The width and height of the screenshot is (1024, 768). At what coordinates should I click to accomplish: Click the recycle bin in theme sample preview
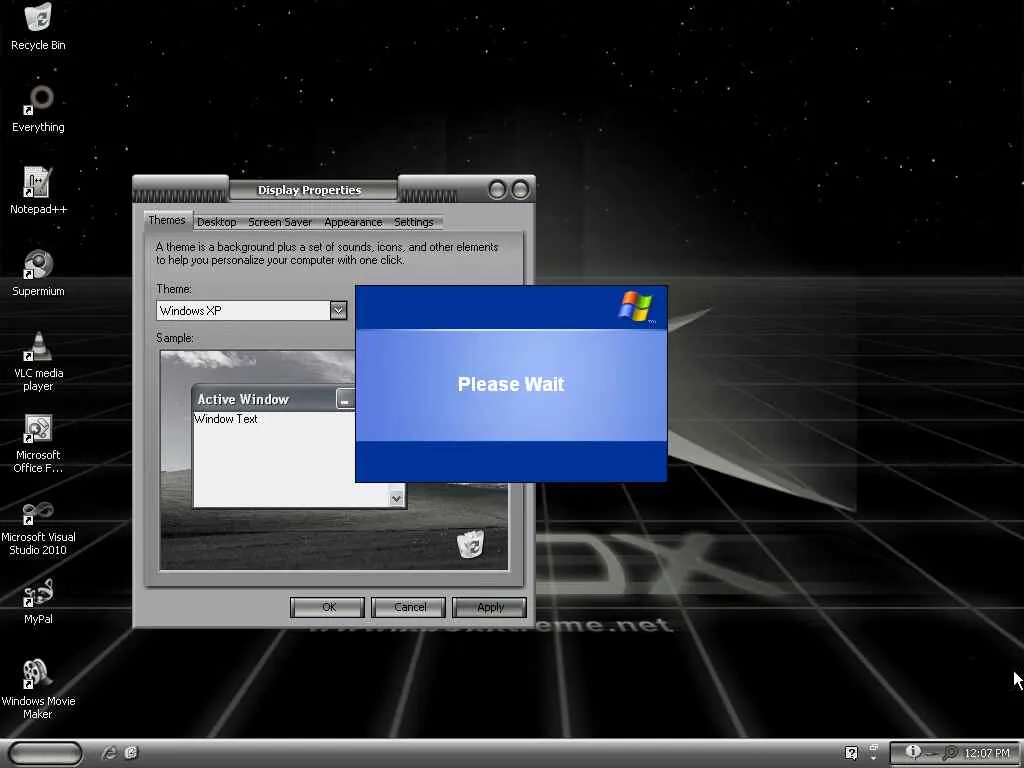pos(470,544)
